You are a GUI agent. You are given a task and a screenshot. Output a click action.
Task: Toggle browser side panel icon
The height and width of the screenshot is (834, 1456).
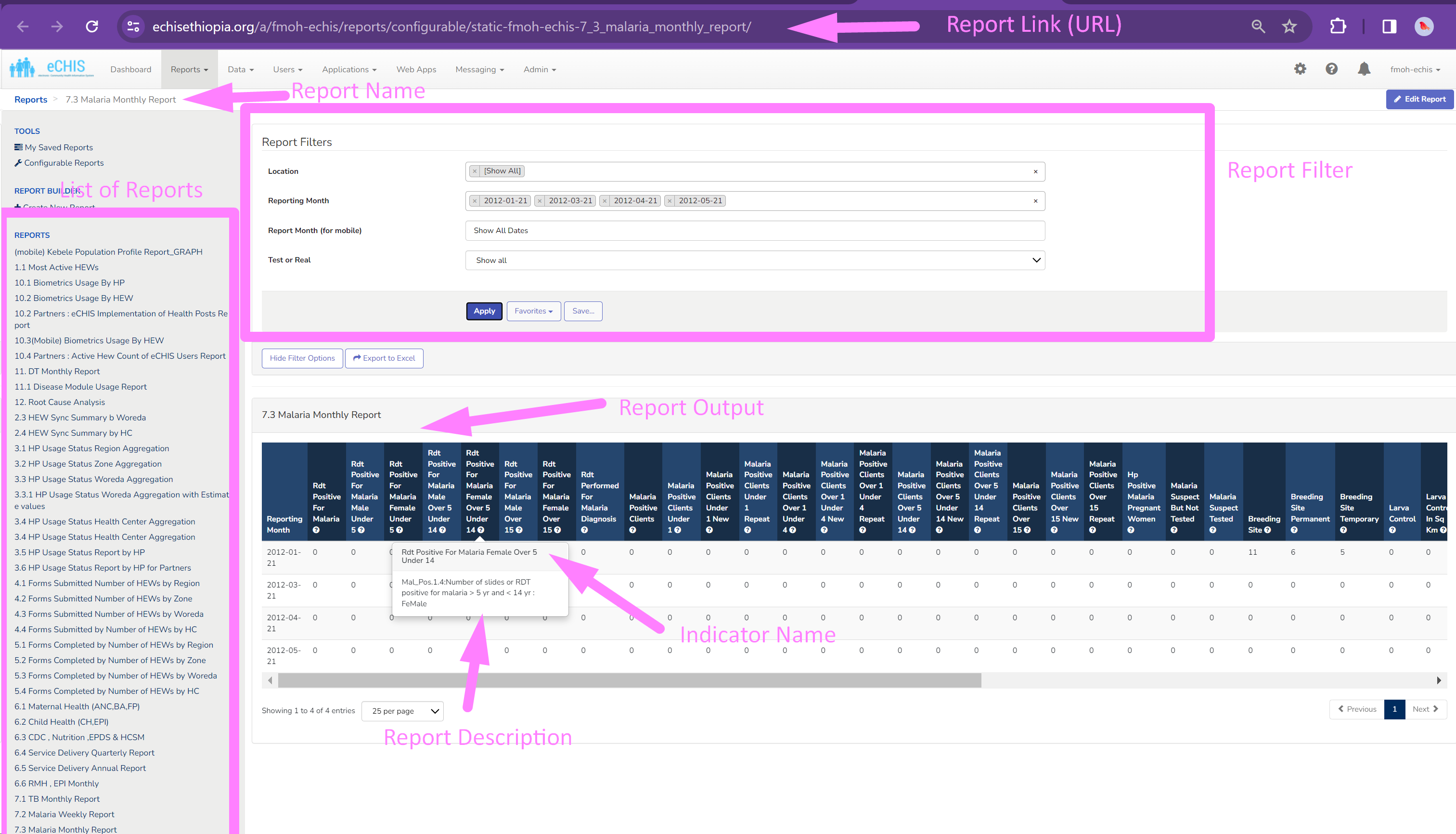click(1389, 26)
